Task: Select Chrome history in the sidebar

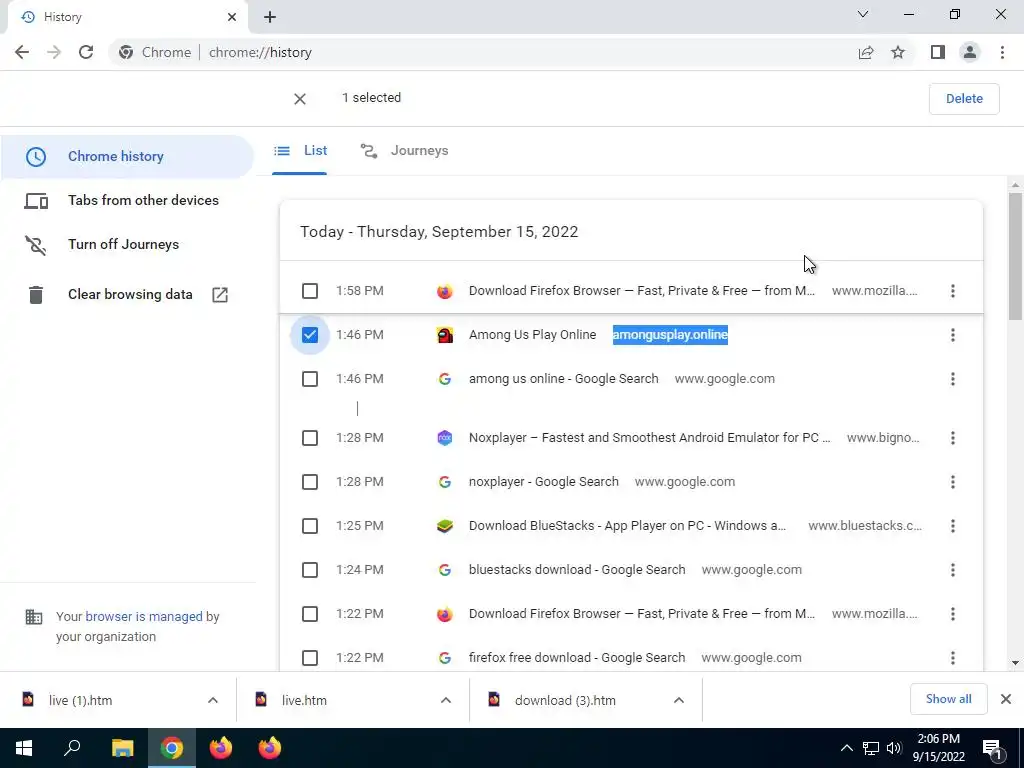Action: coord(127,157)
